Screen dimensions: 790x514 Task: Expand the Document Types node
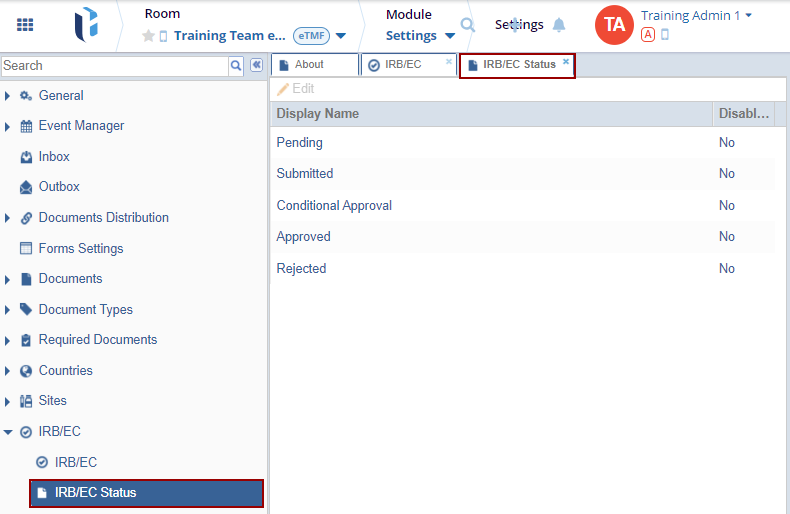pos(8,310)
